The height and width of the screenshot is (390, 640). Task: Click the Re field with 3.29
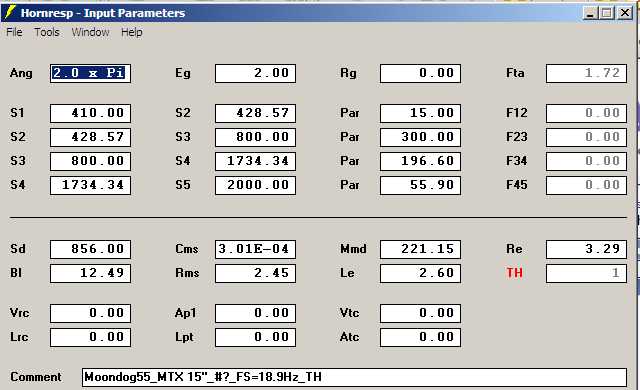[x=586, y=249]
